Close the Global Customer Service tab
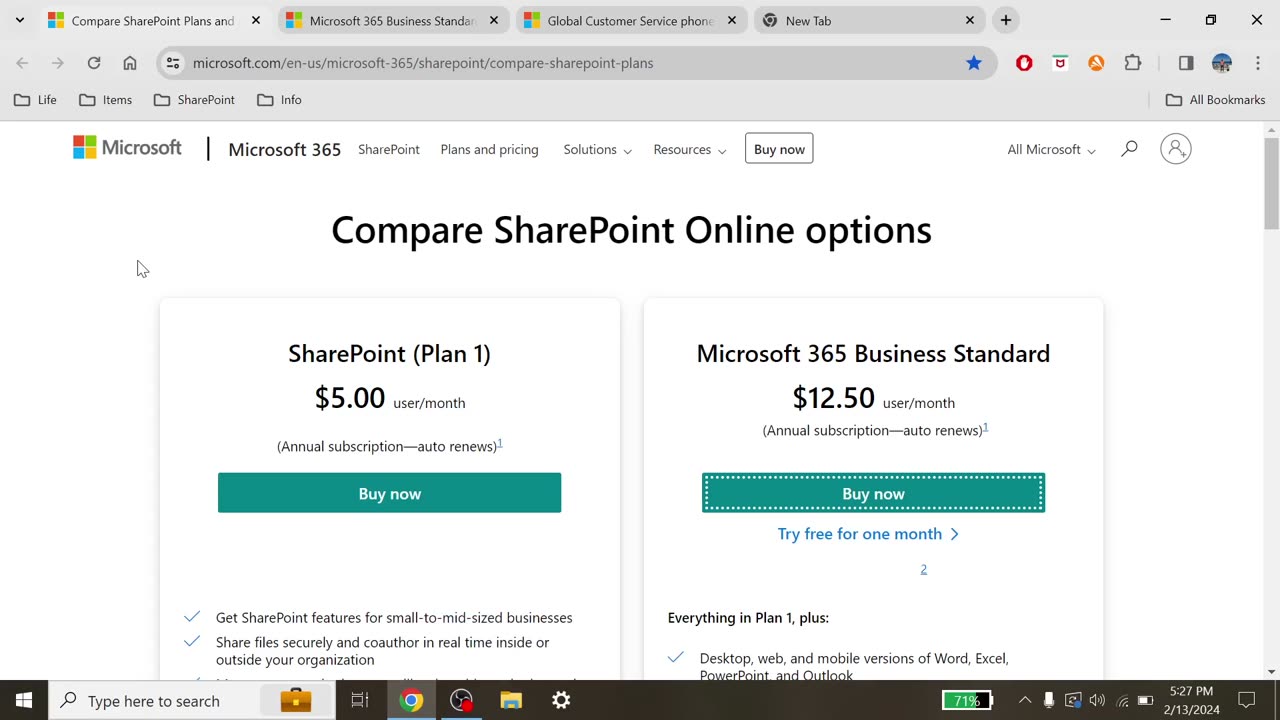The height and width of the screenshot is (720, 1280). click(732, 20)
